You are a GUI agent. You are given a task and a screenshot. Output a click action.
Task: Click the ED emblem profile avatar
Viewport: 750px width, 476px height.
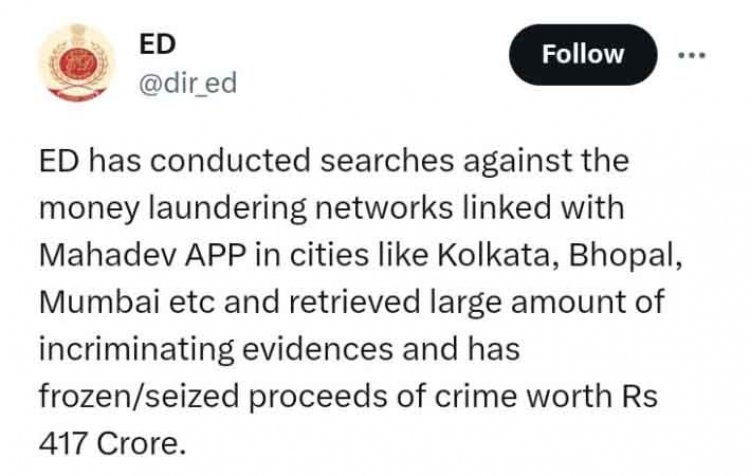[x=77, y=63]
